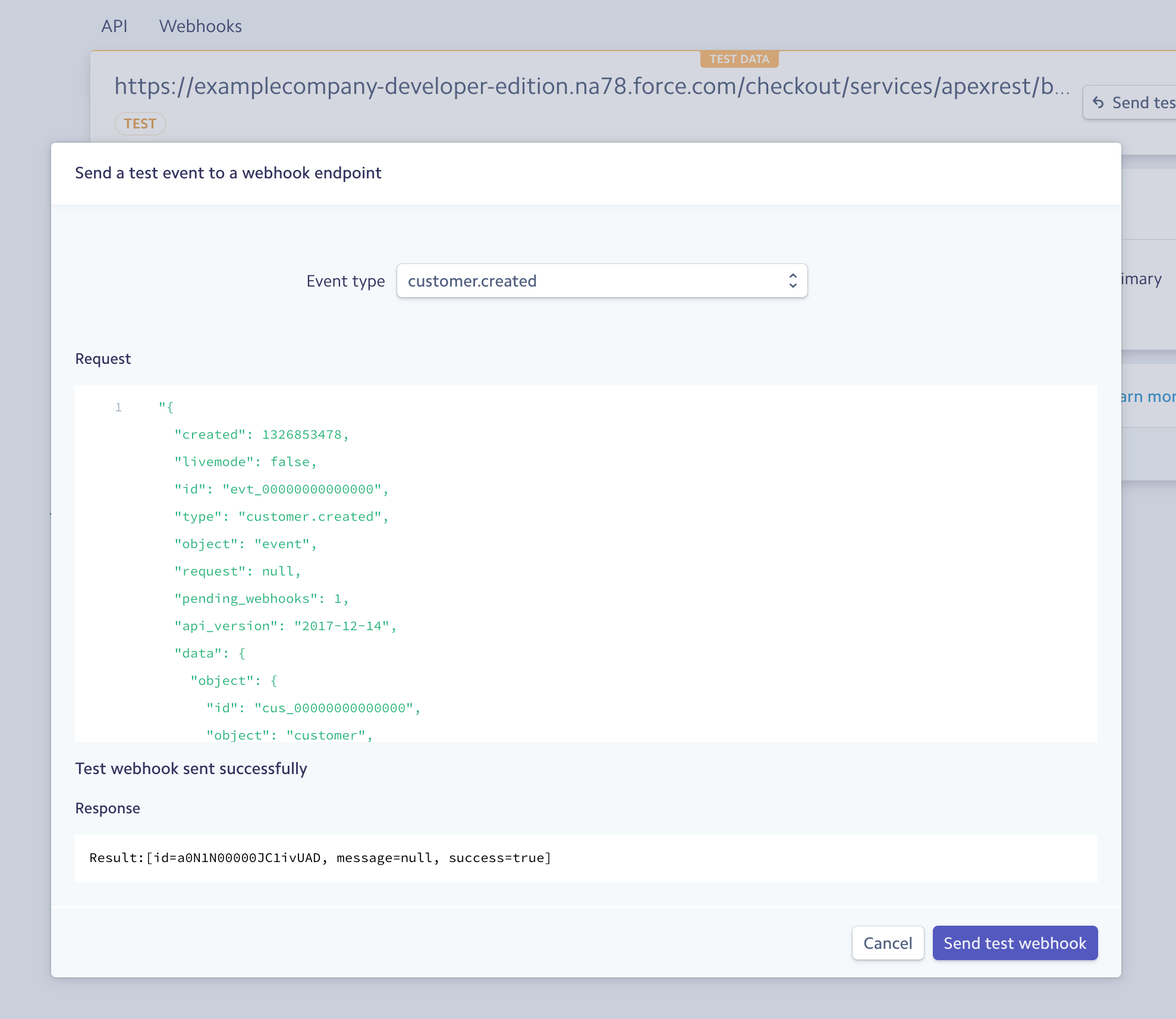Click the send-test arrow icon
Viewport: 1176px width, 1019px height.
(x=1098, y=103)
